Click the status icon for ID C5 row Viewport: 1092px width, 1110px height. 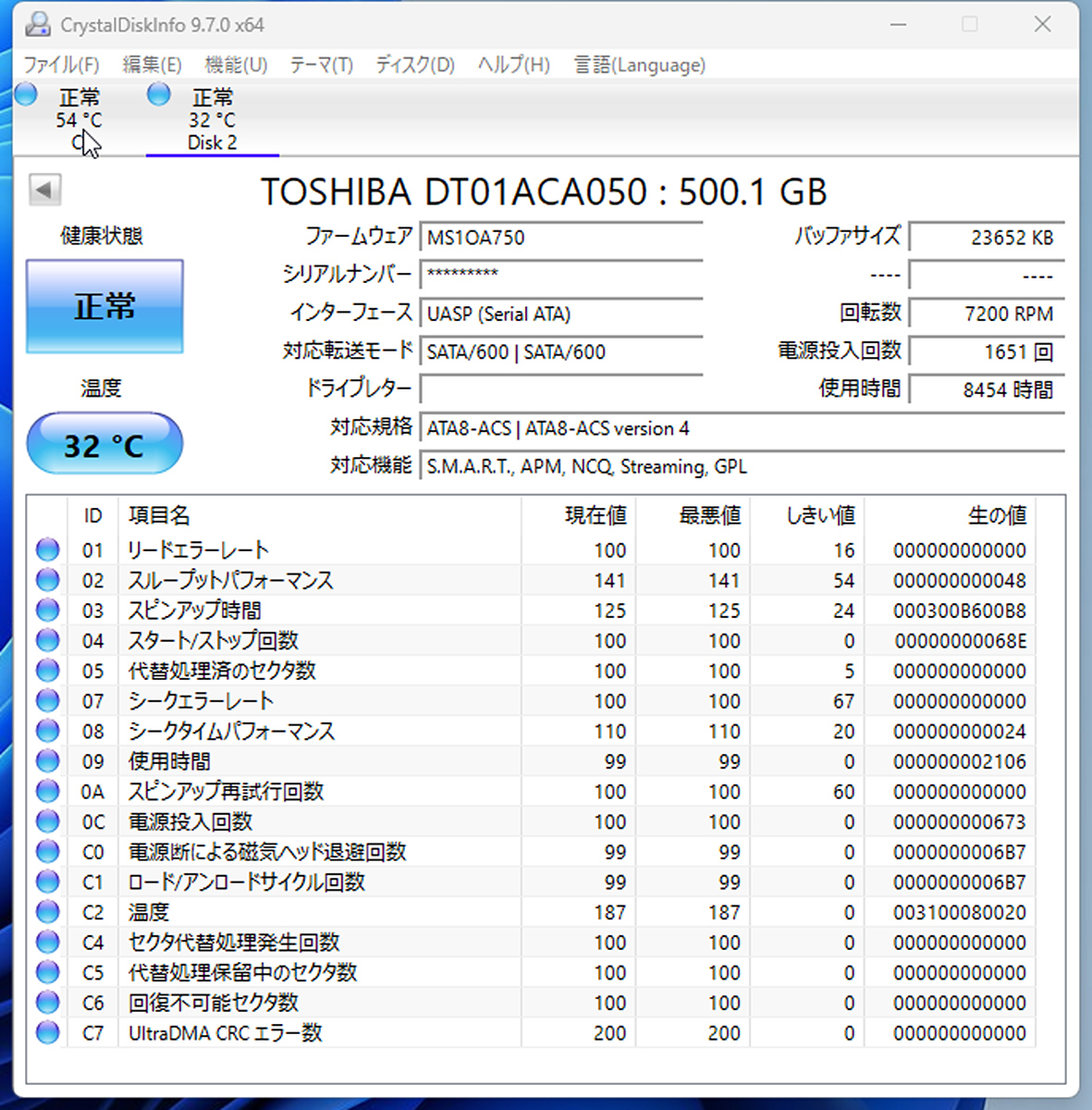pos(47,972)
